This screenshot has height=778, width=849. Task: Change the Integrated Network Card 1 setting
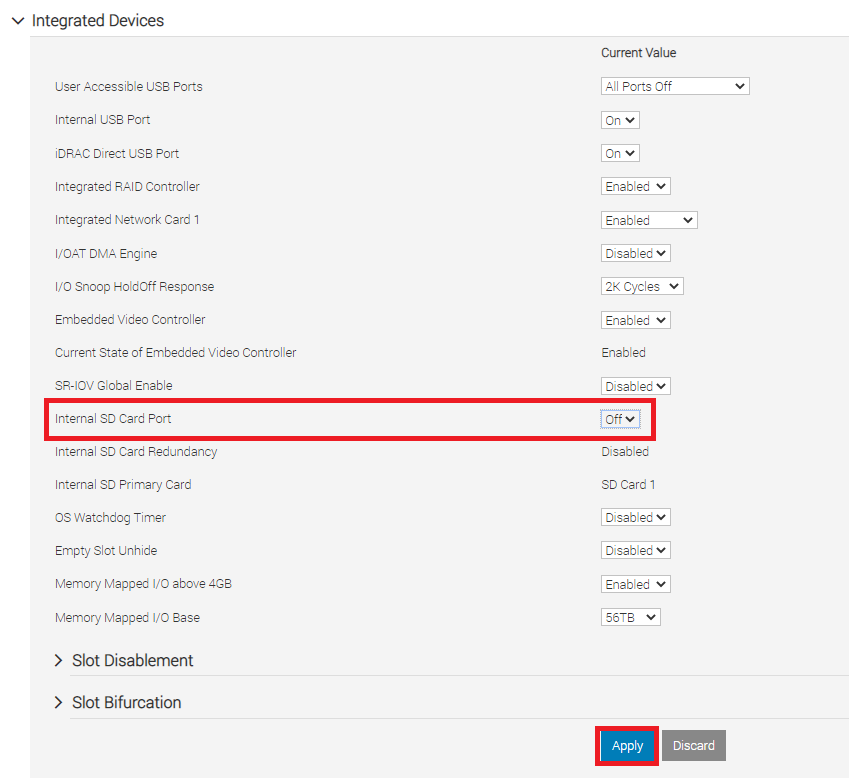coord(648,219)
